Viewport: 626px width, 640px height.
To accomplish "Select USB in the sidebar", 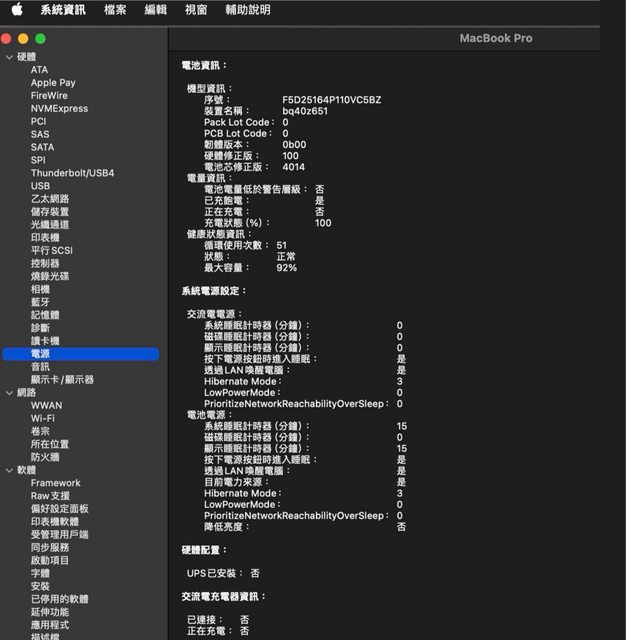I will 40,186.
